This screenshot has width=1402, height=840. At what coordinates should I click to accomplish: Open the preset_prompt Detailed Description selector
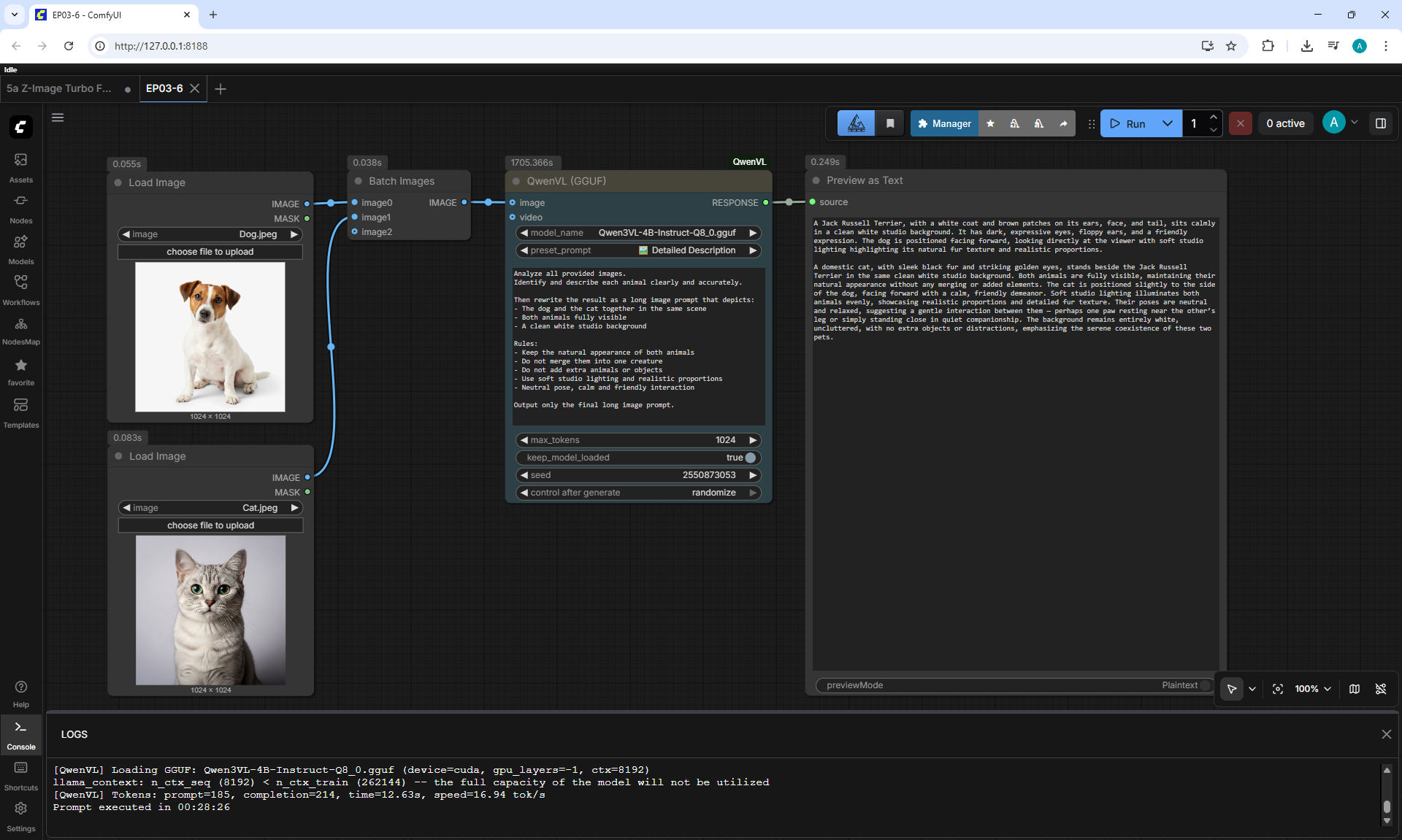tap(638, 250)
